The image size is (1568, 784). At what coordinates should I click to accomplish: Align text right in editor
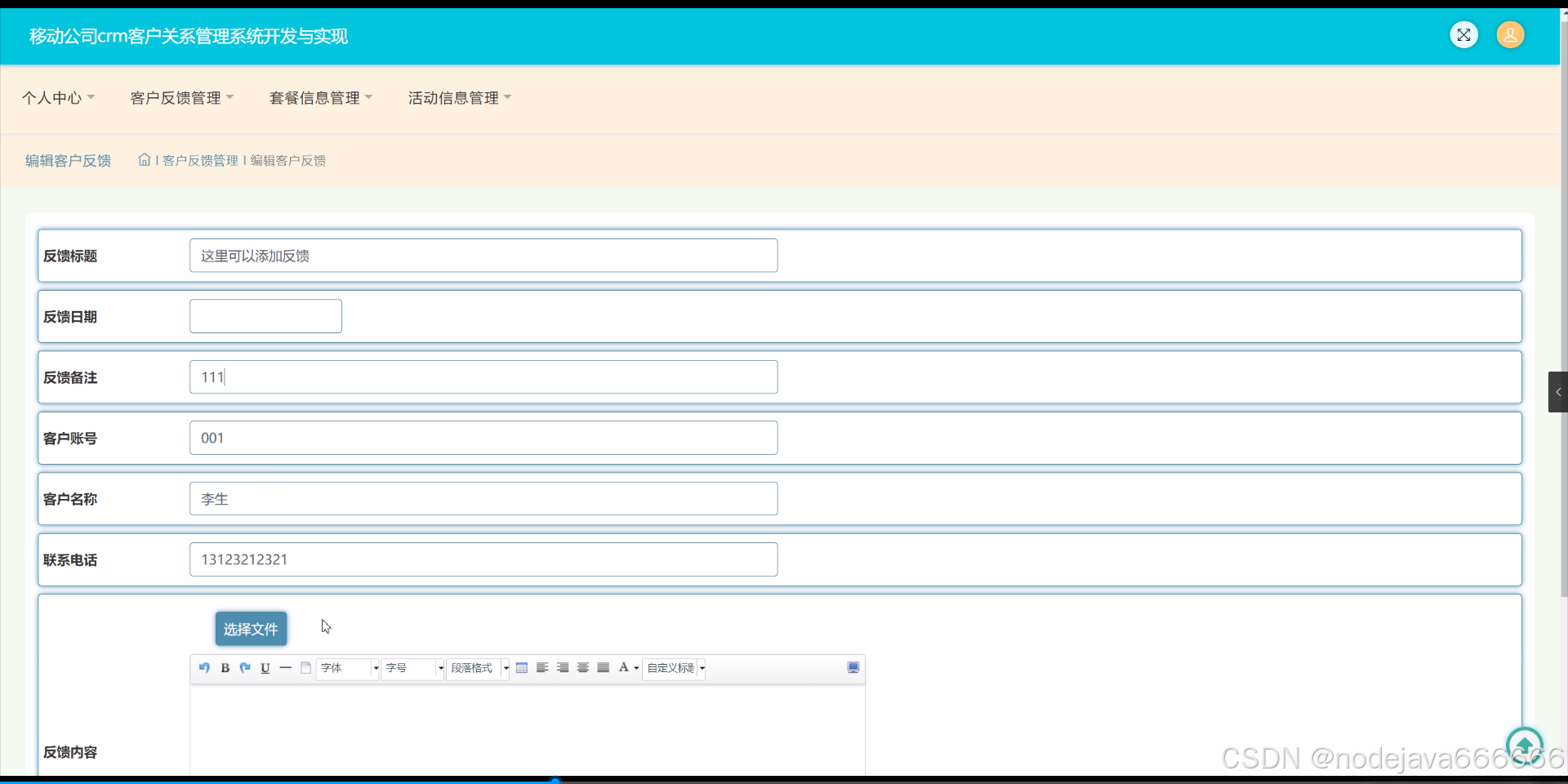coord(563,668)
